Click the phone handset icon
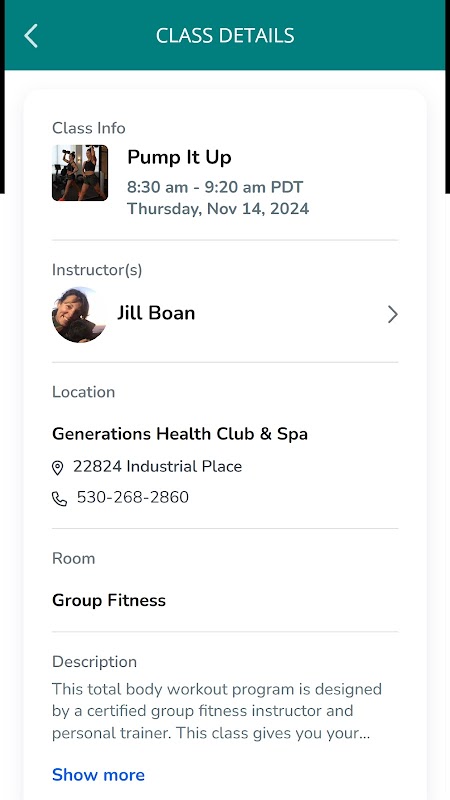The width and height of the screenshot is (450, 800). (59, 498)
